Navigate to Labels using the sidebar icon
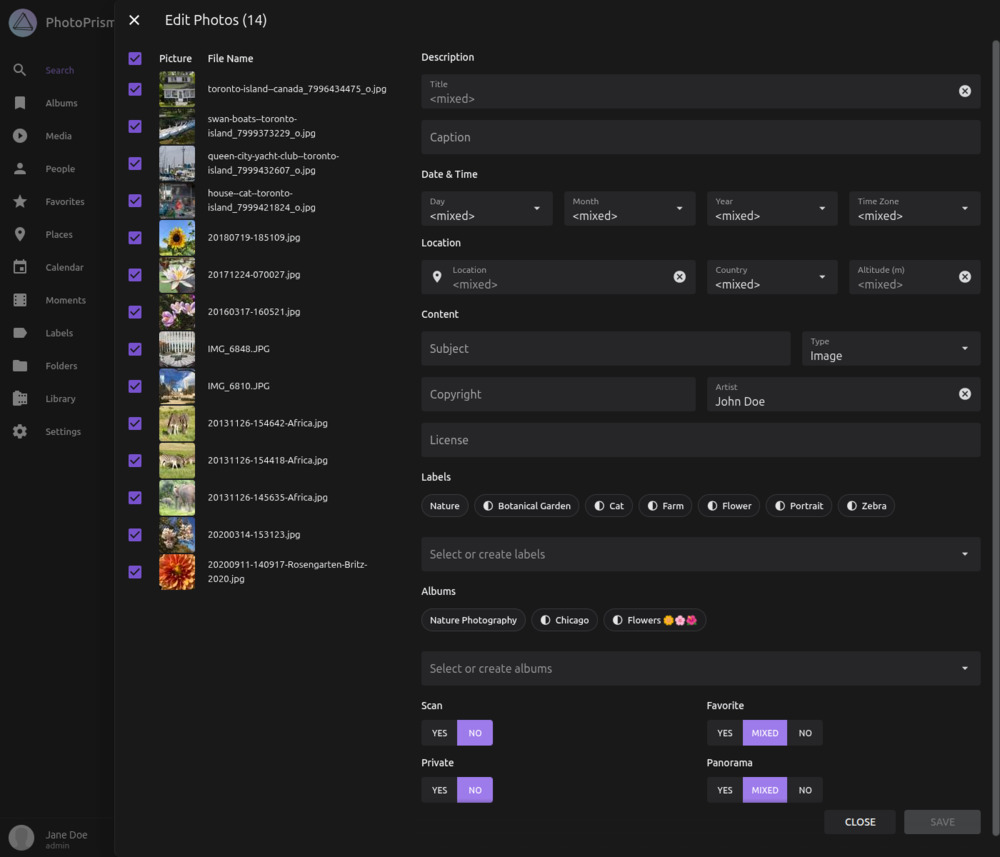This screenshot has height=857, width=1000. click(22, 333)
